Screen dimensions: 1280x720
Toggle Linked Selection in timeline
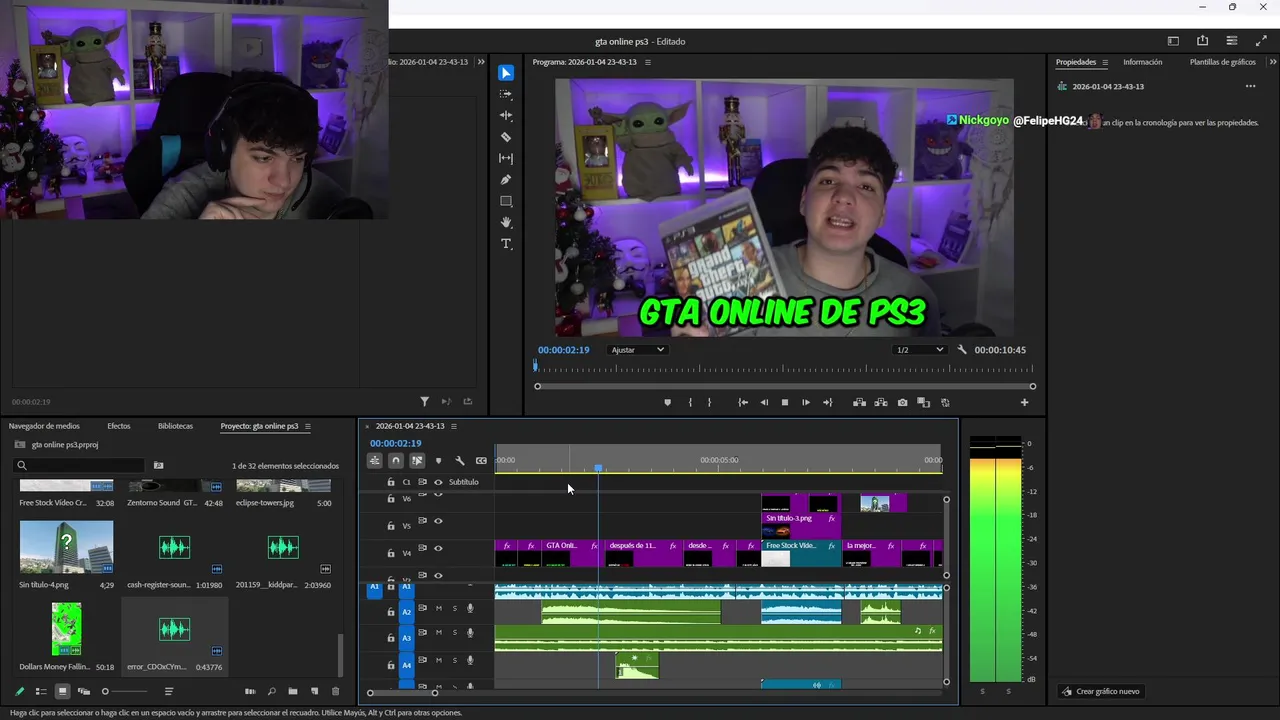[417, 461]
